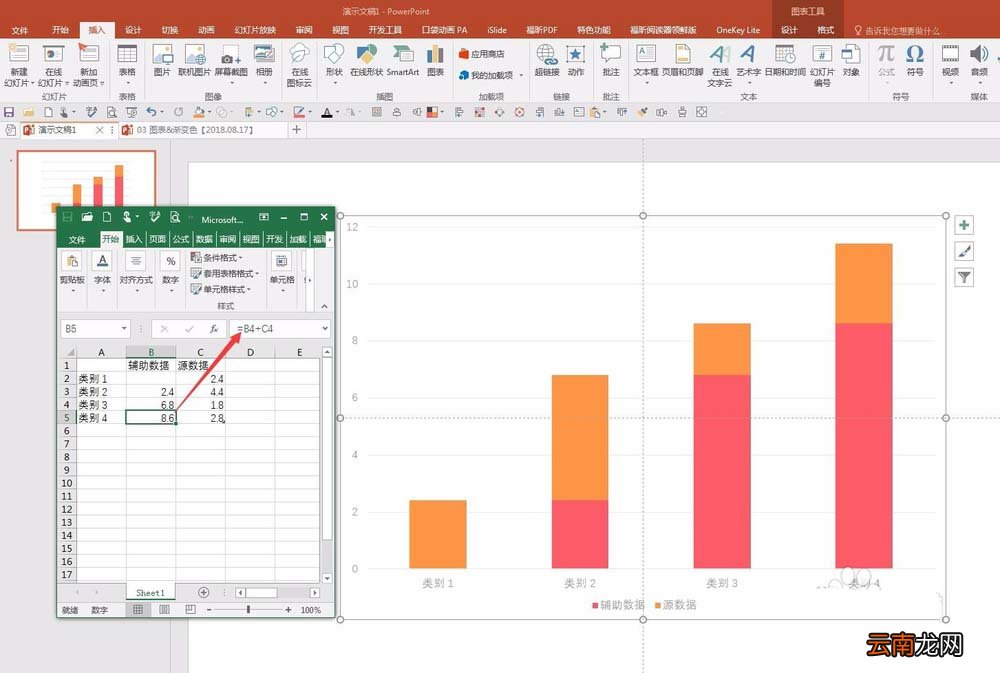
Task: Click Excel page layout view button
Action: (x=164, y=610)
